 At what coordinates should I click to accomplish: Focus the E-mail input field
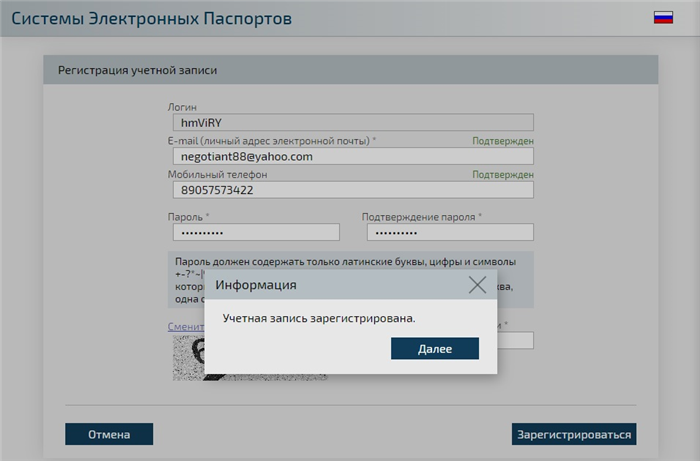pos(353,156)
